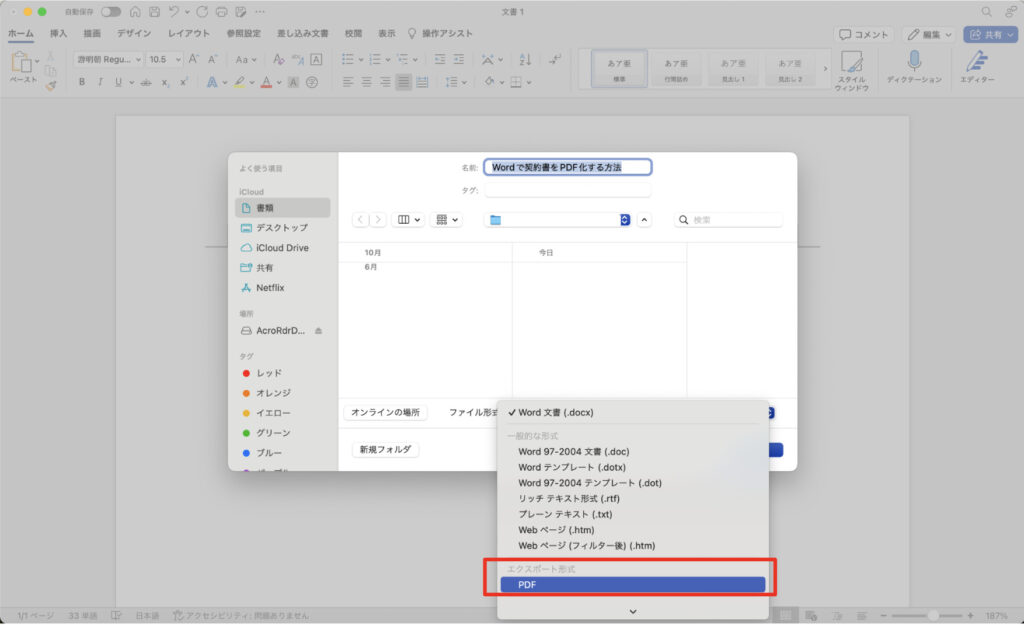Image resolution: width=1024 pixels, height=625 pixels.
Task: Select iCloud Drive in the sidebar
Action: coord(282,248)
